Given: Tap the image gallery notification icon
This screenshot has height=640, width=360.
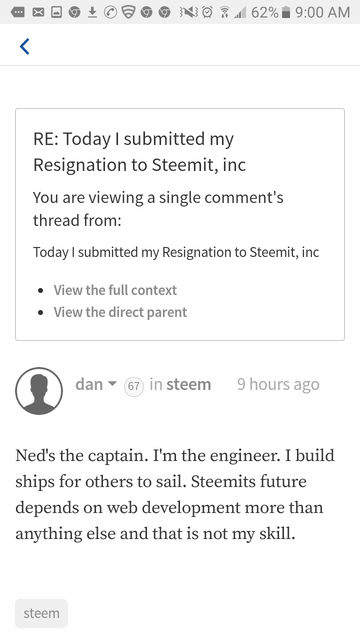Looking at the screenshot, I should pyautogui.click(x=56, y=13).
